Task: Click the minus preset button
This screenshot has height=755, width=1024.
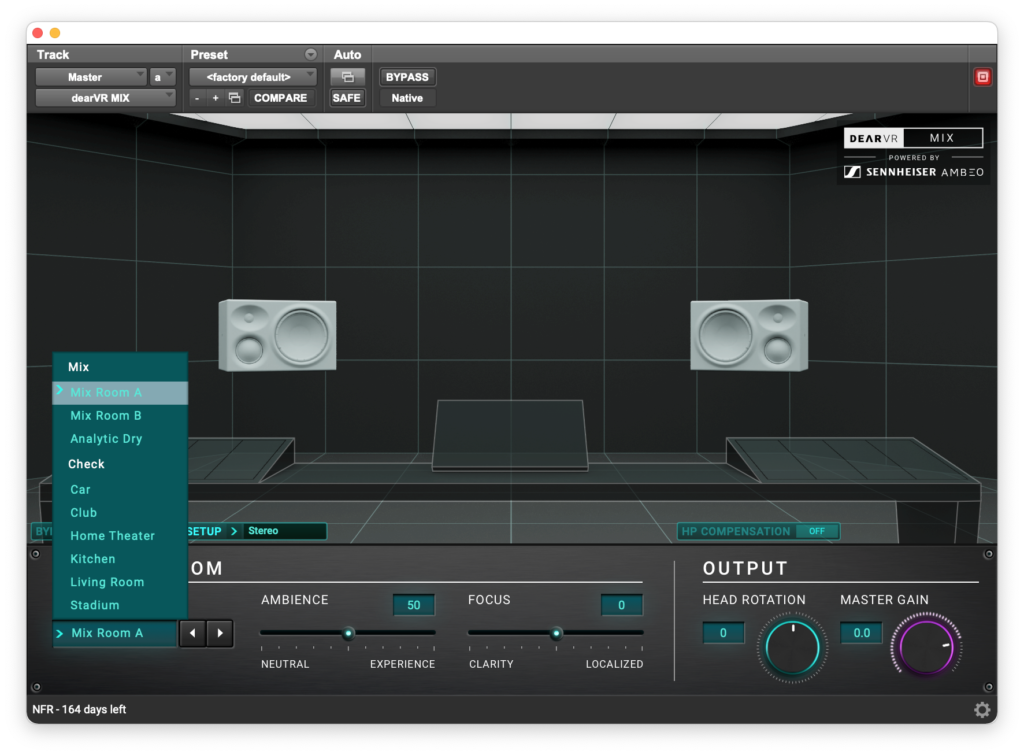Action: 197,98
